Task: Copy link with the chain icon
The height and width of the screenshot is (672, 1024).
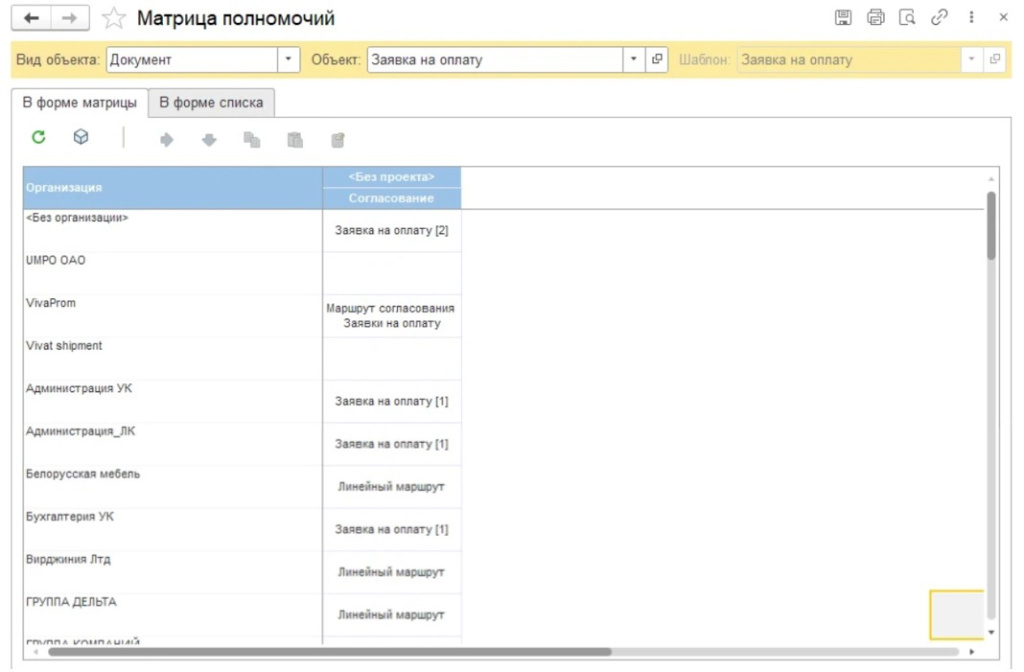Action: point(939,18)
